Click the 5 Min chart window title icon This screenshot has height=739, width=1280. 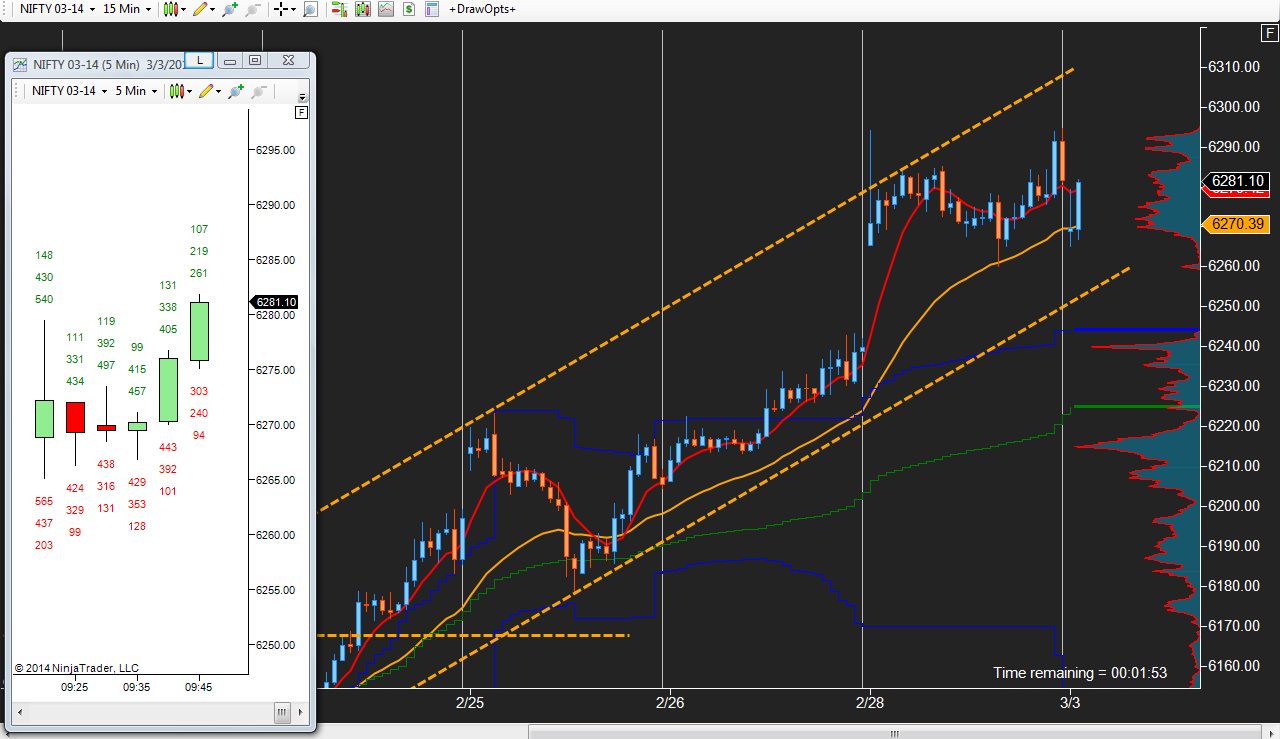[19, 64]
